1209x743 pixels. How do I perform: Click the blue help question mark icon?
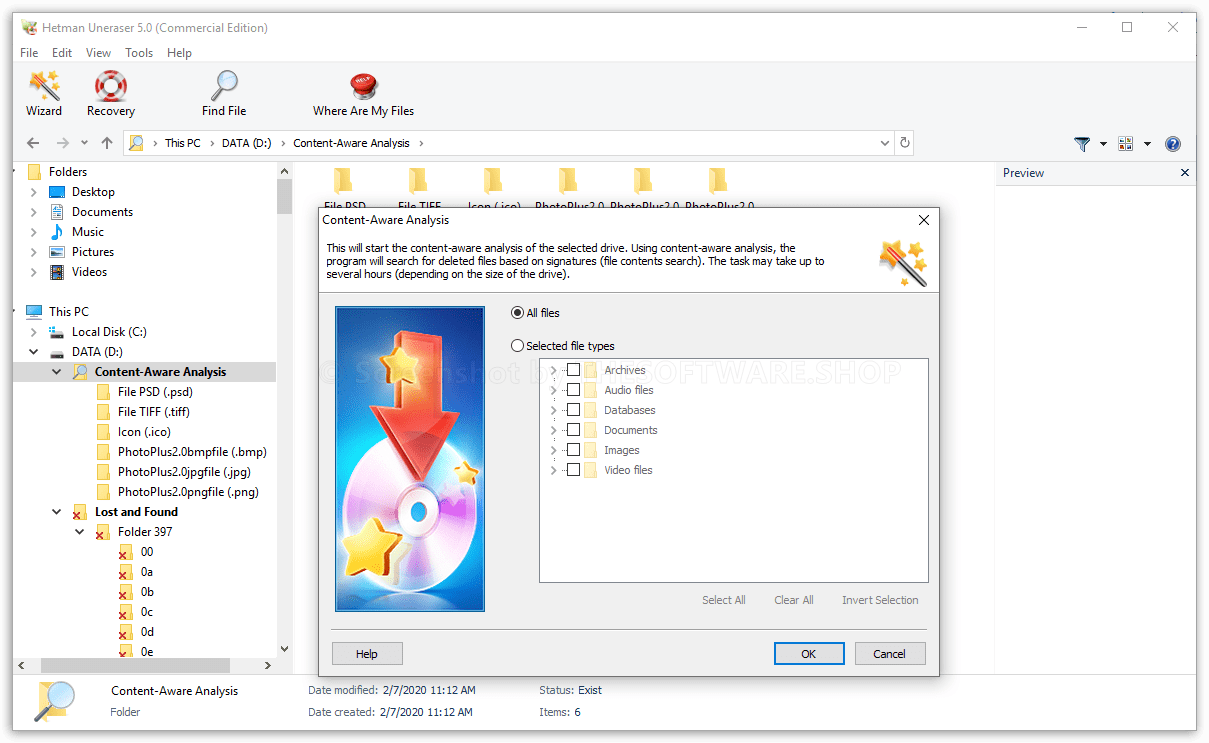point(1172,143)
